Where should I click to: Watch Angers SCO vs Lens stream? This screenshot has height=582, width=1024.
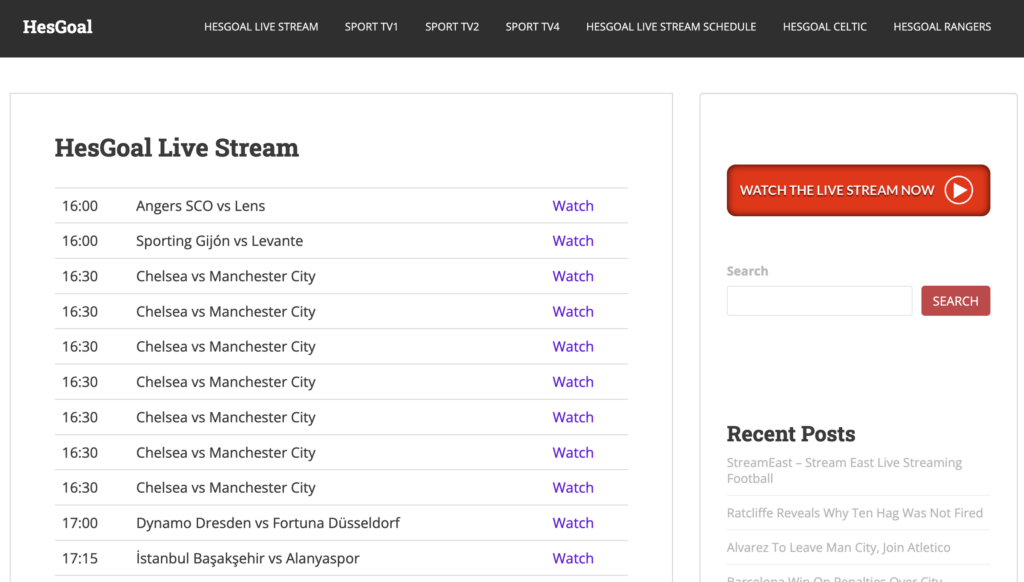[573, 206]
